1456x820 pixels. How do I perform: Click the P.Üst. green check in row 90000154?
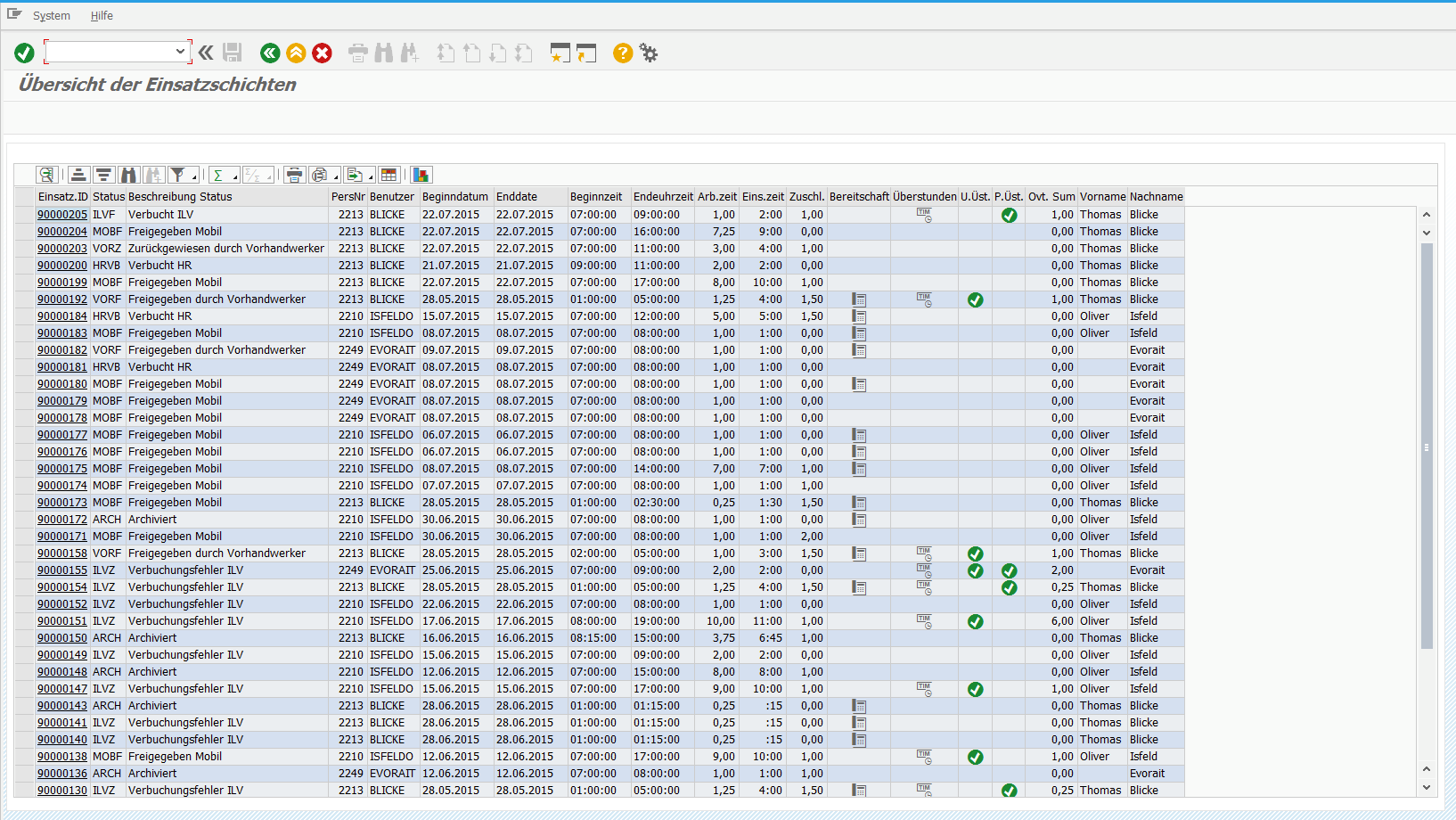point(1009,587)
